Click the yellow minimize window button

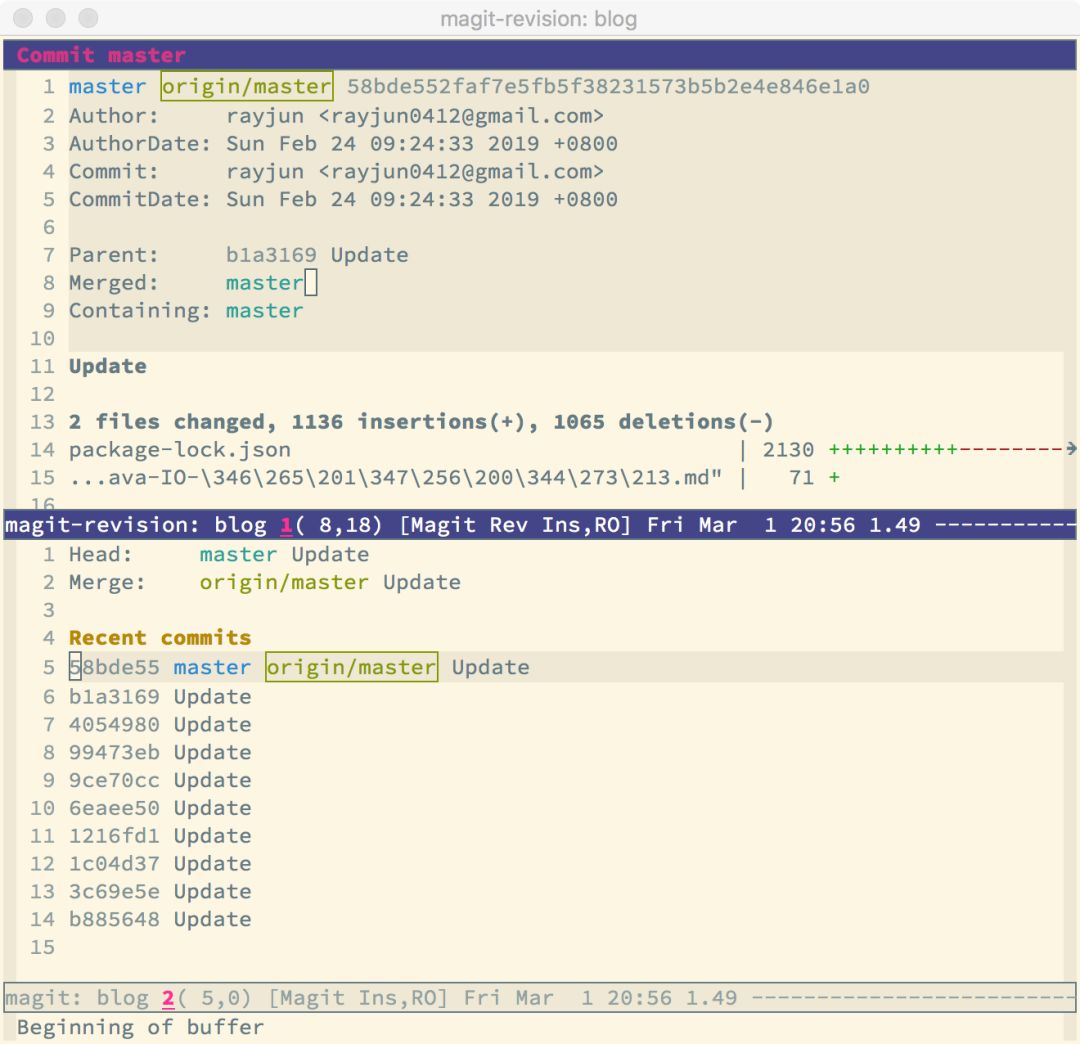click(56, 18)
